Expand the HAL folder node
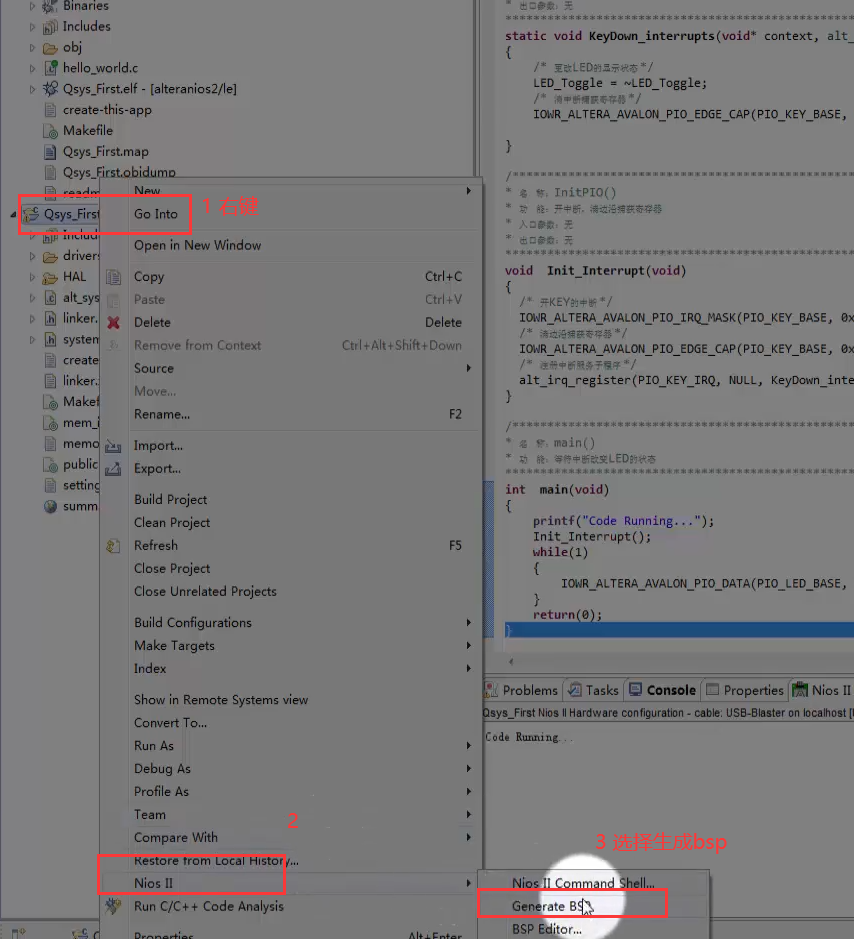 pyautogui.click(x=32, y=277)
